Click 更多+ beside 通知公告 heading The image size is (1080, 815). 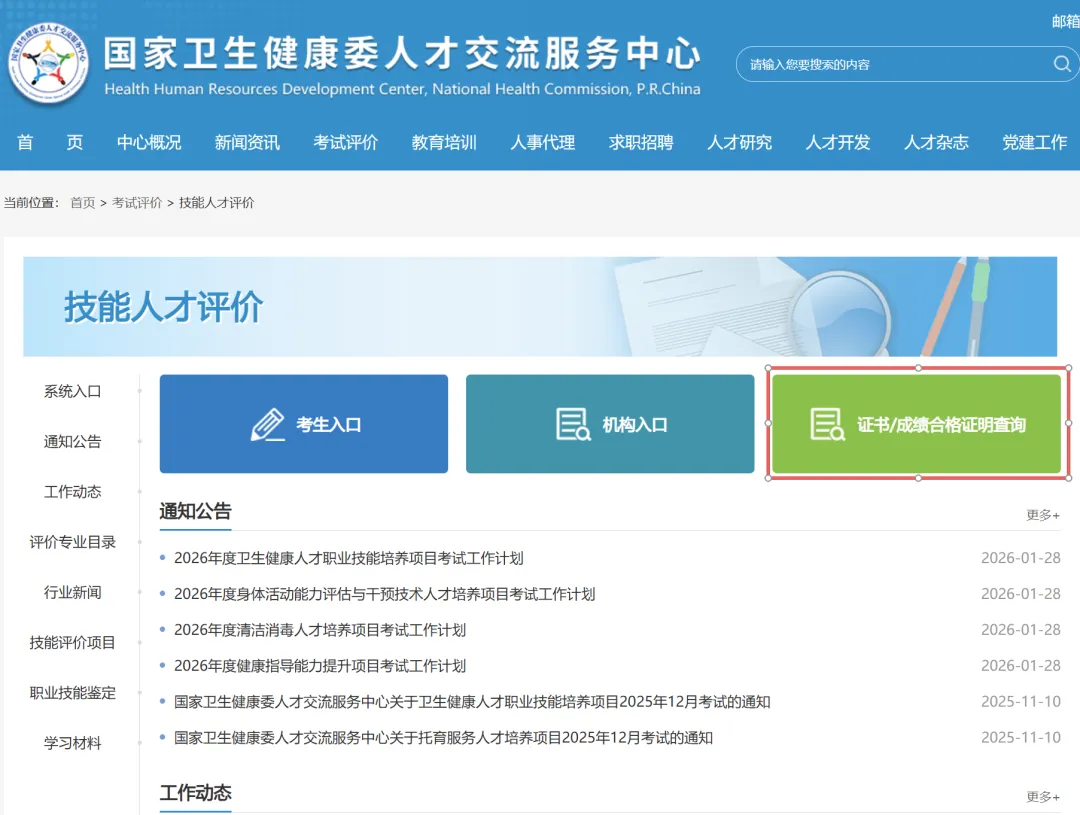coord(1043,515)
